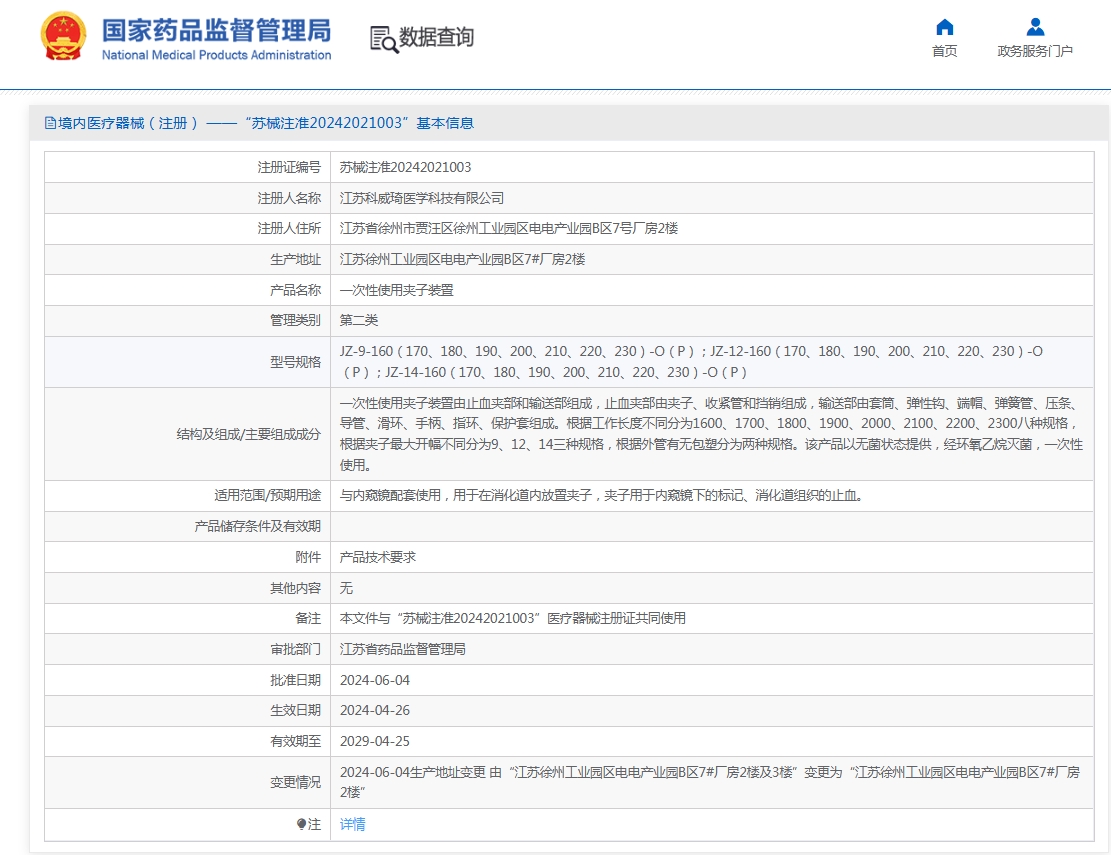Click the document icon before 境内医疗器械

50,123
